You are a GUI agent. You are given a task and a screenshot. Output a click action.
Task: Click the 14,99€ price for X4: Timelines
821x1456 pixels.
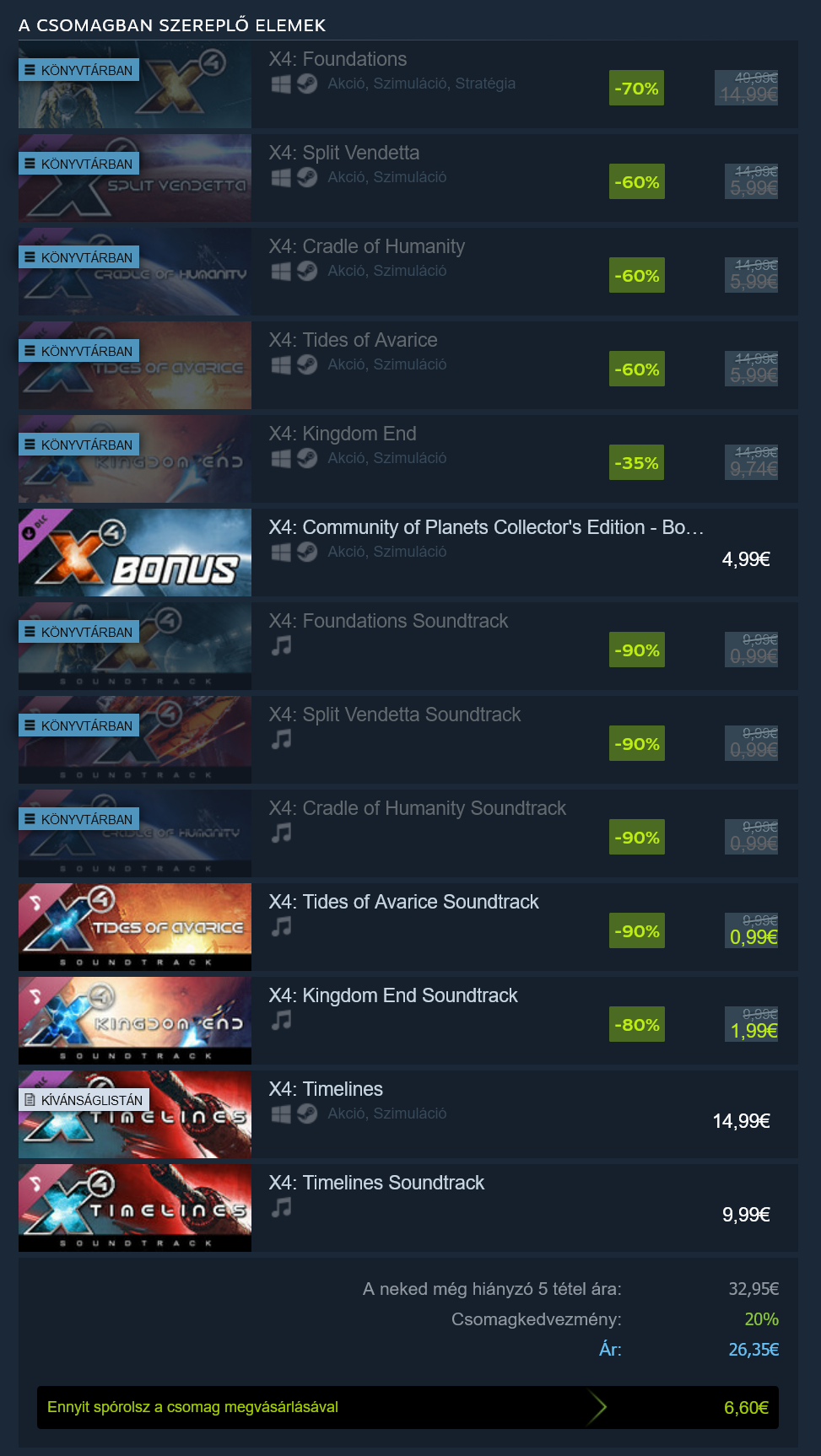(x=741, y=1121)
